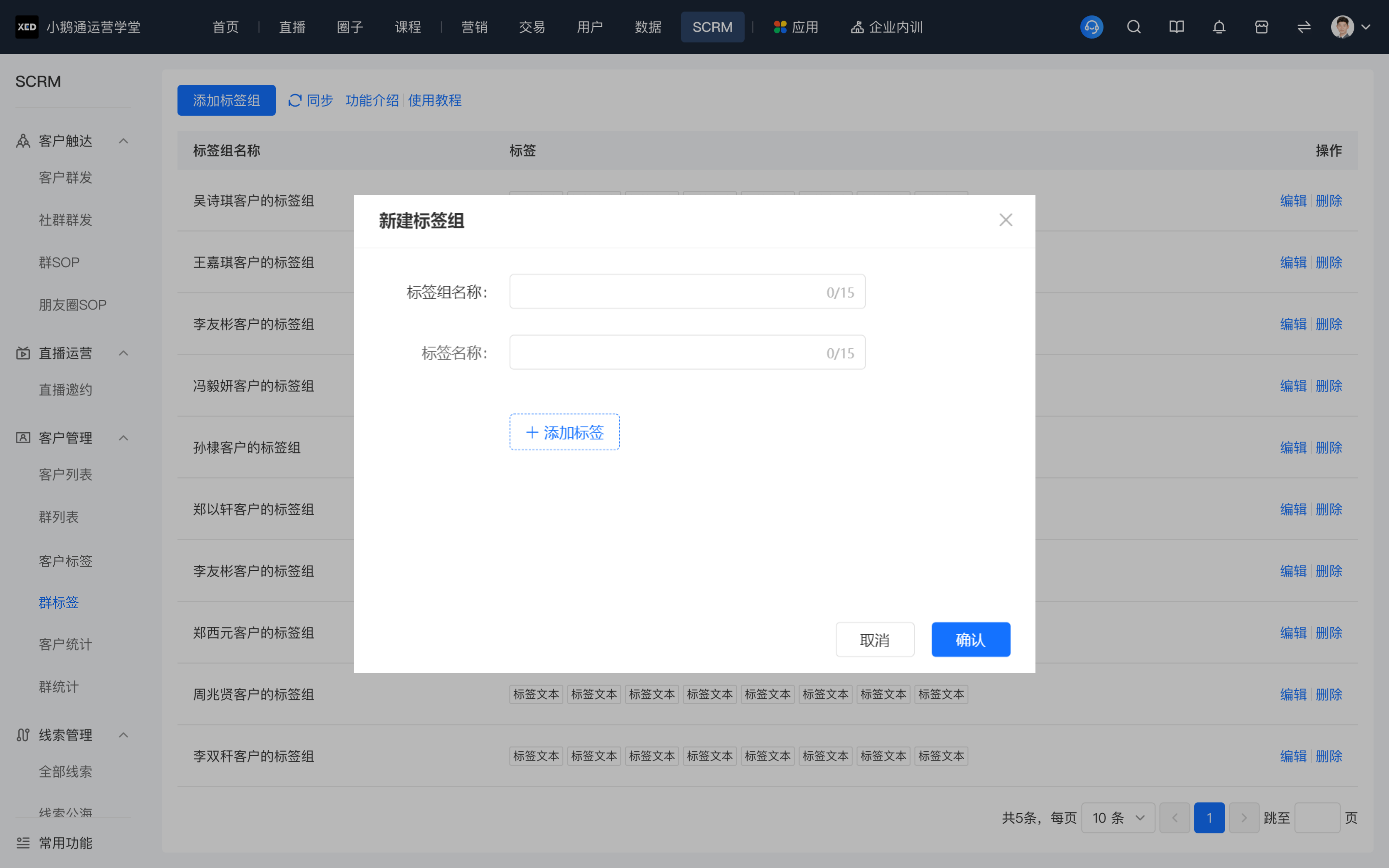The width and height of the screenshot is (1389, 868).
Task: Open 客户列表 in the sidebar
Action: 65,475
